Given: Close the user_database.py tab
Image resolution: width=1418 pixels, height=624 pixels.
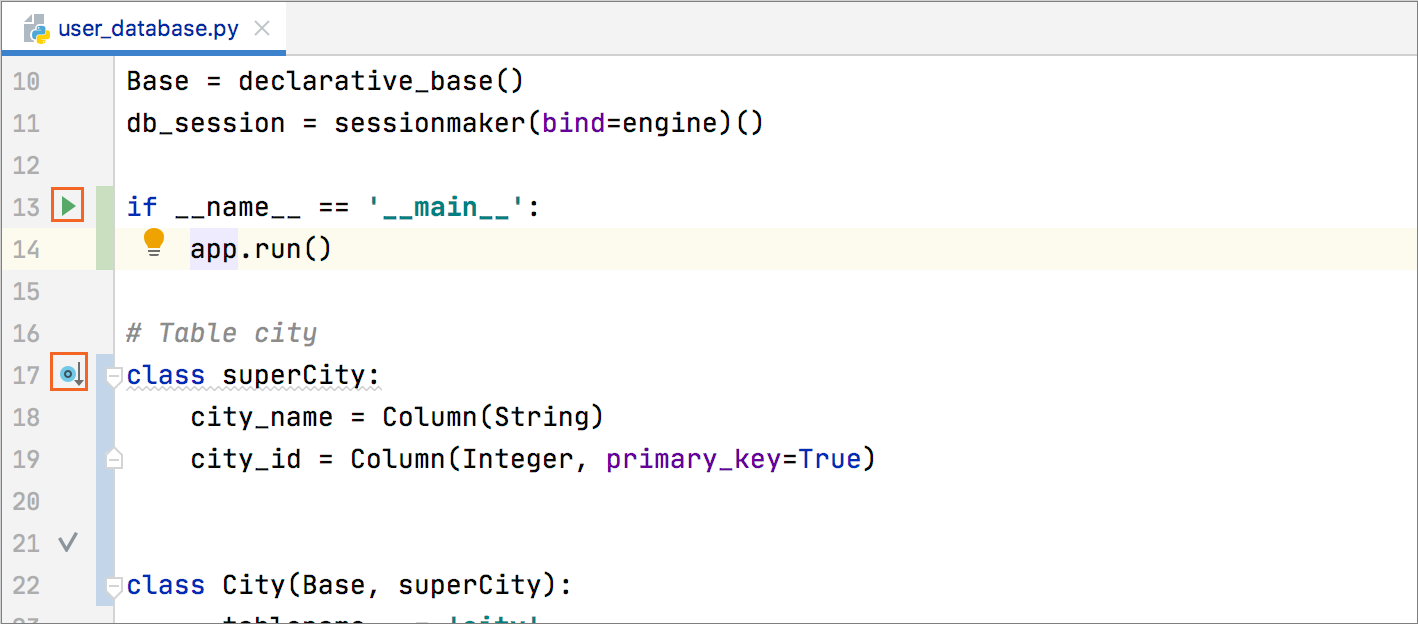Looking at the screenshot, I should tap(262, 28).
